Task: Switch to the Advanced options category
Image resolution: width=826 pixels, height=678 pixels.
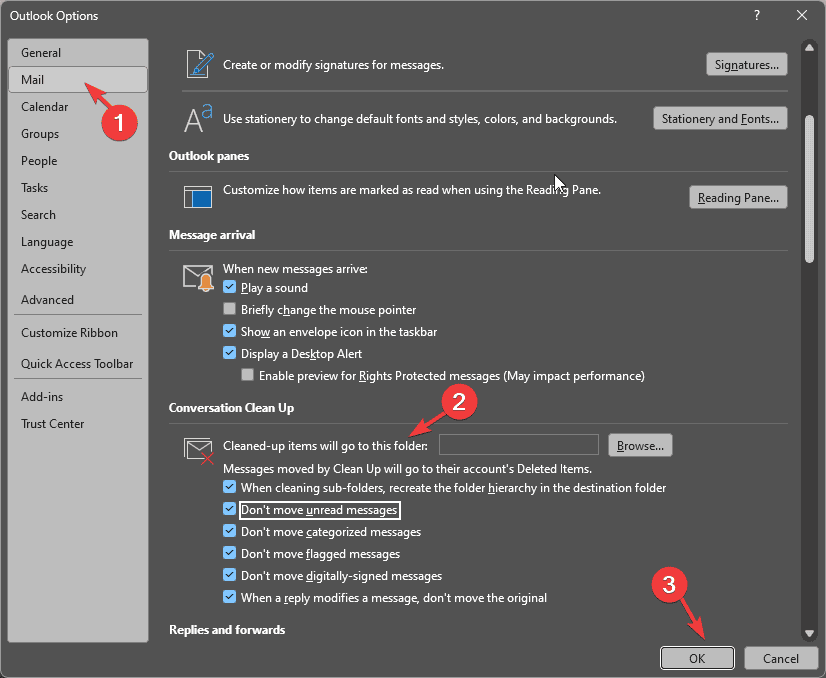Action: click(47, 300)
